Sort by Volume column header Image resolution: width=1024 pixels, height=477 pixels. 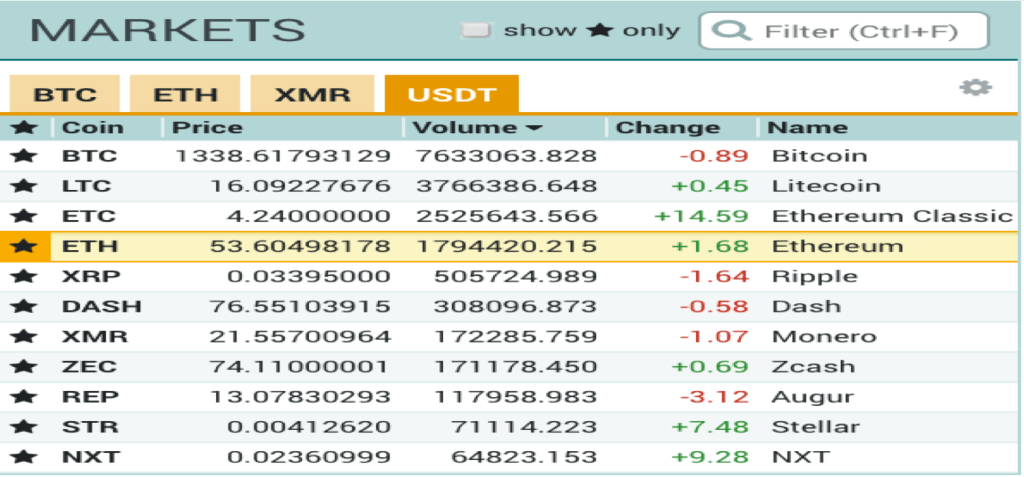coord(477,127)
